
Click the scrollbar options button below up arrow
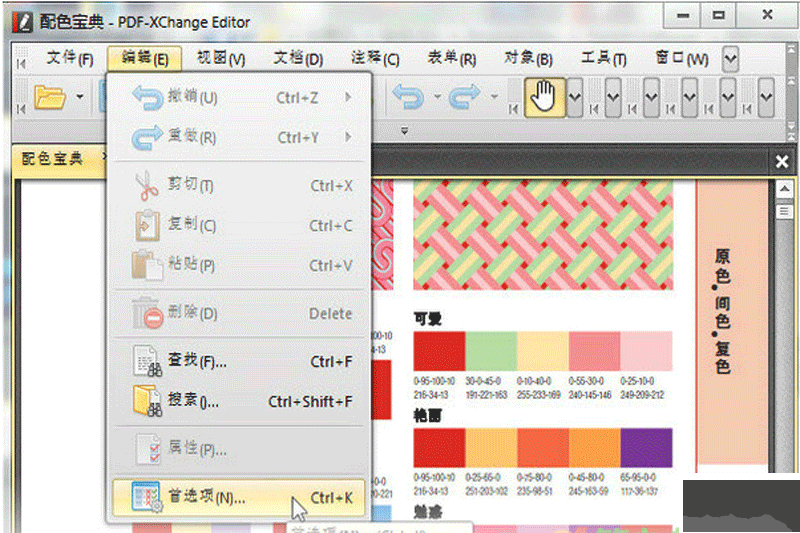click(784, 211)
